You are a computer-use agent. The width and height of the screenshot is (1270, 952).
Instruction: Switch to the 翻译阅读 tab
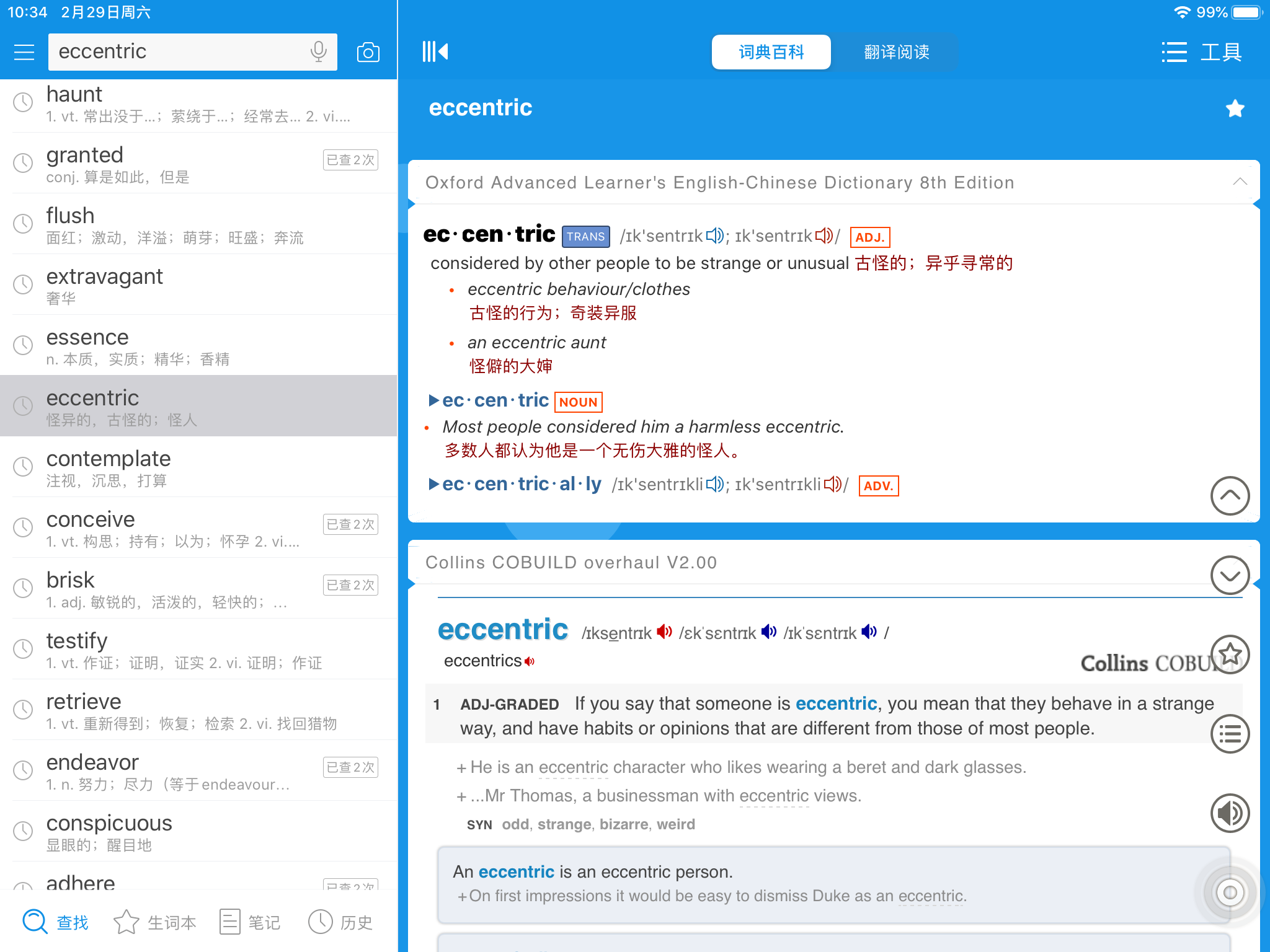897,52
